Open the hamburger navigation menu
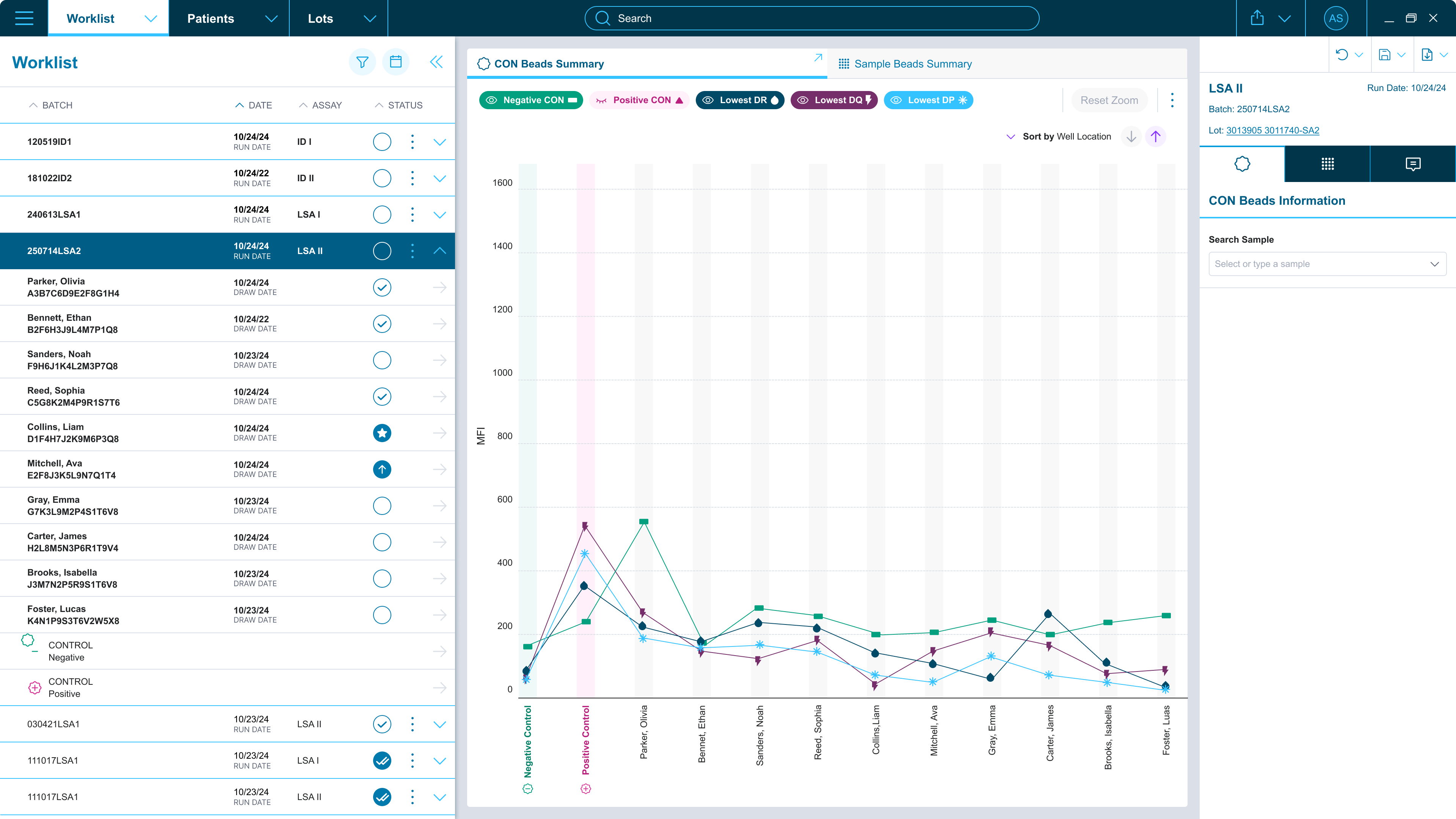Viewport: 1456px width, 819px height. coord(24,18)
